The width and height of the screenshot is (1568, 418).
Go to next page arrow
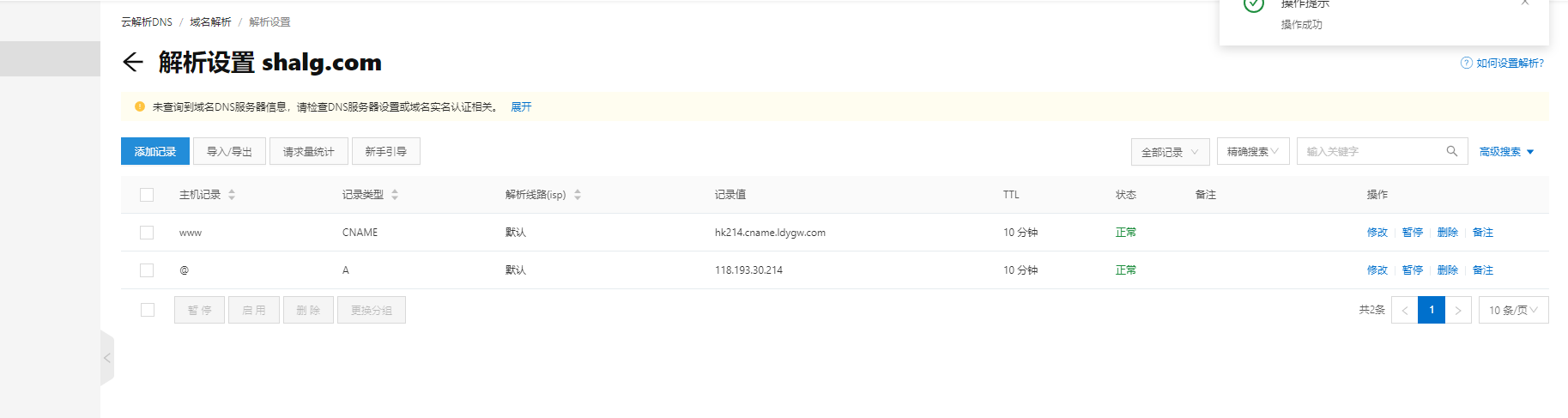tap(1457, 310)
